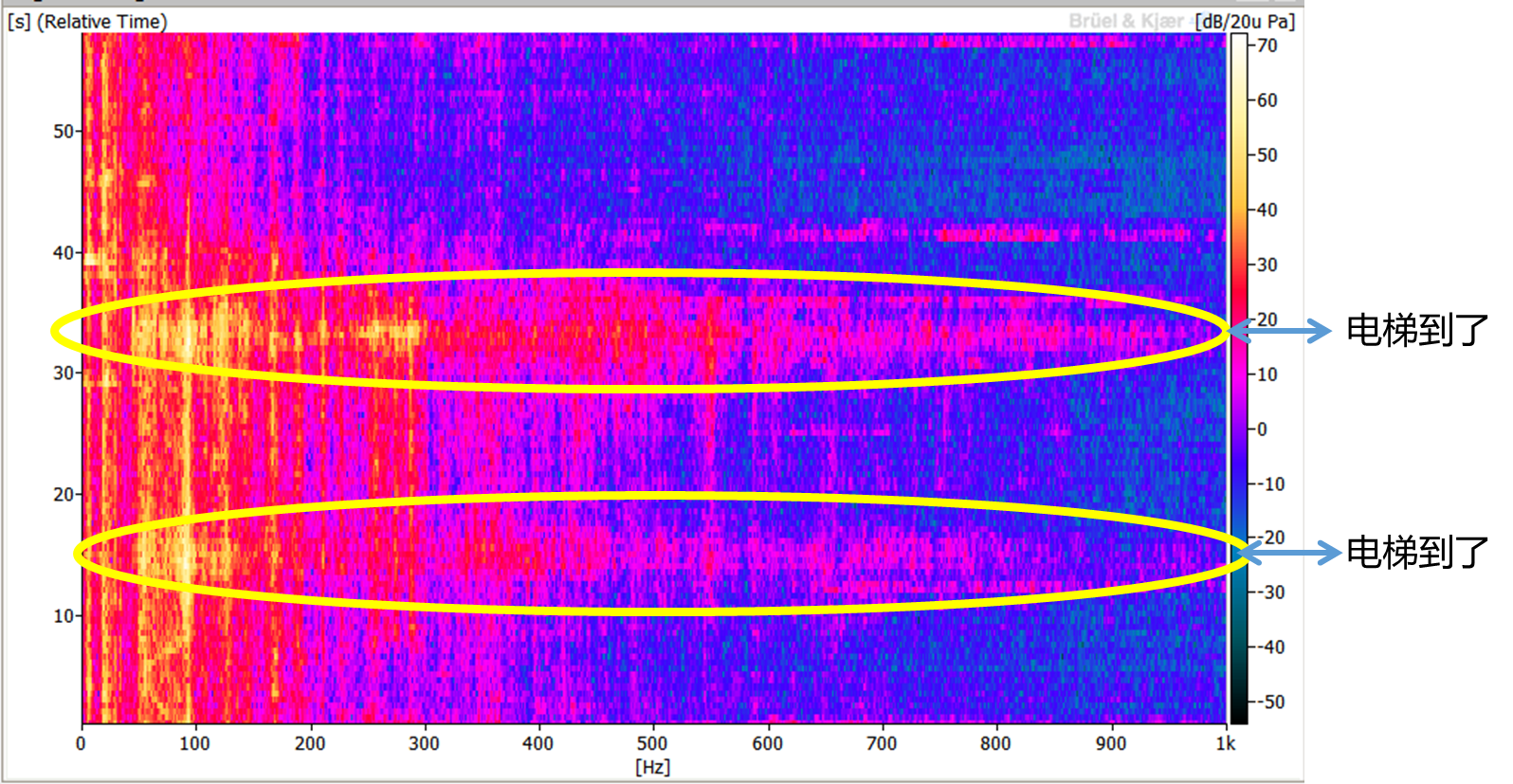Click the 70 value on the dB color scale
This screenshot has height=784, width=1513.
click(1267, 46)
